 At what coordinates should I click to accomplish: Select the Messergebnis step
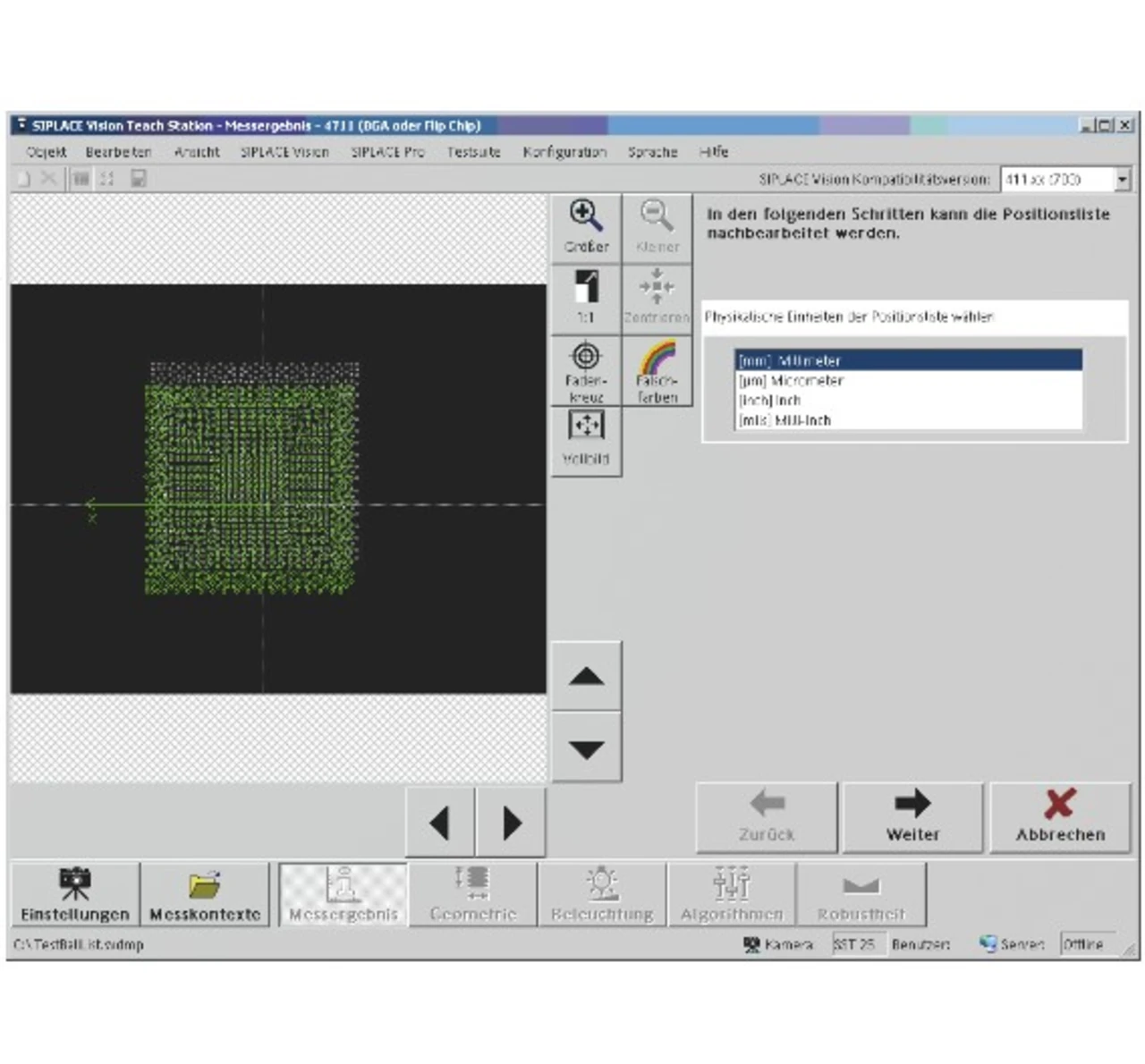(343, 894)
